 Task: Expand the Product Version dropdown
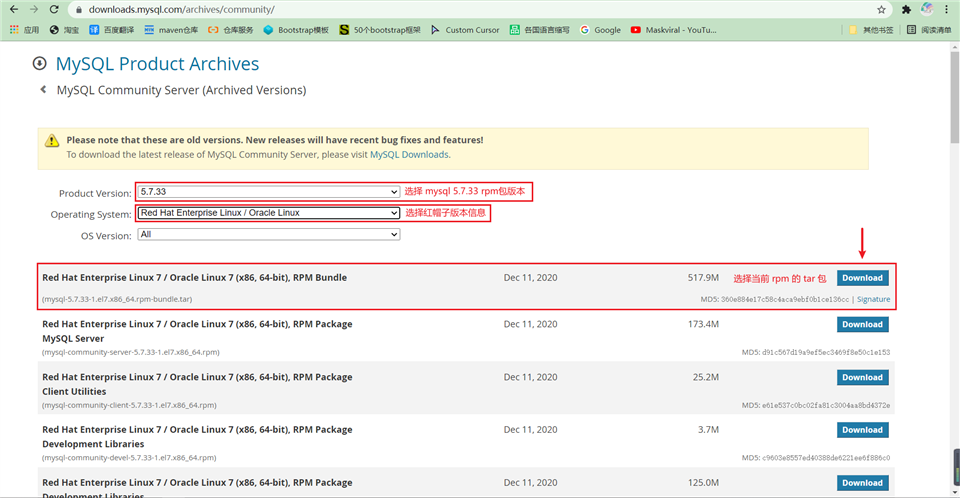pyautogui.click(x=269, y=192)
